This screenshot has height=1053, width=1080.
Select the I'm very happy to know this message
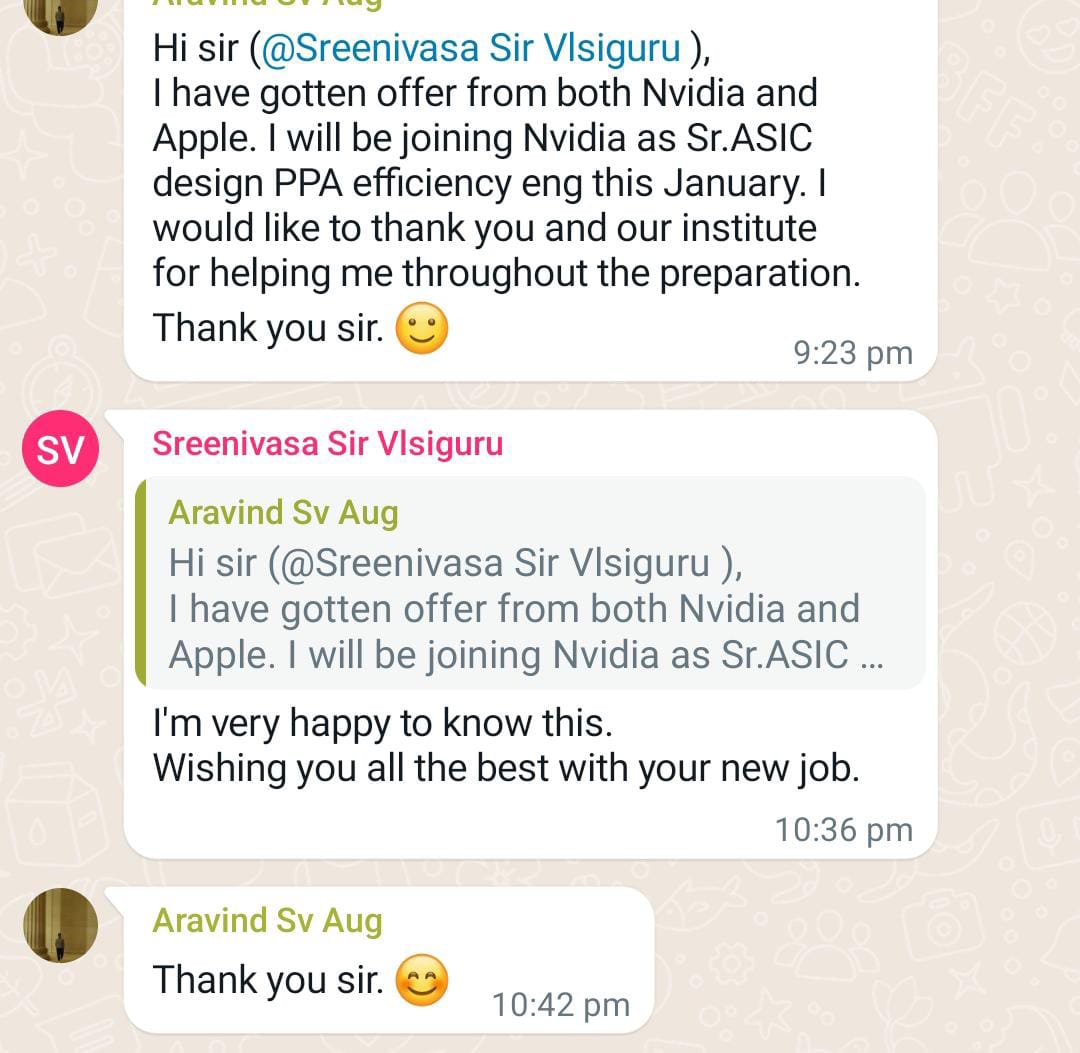point(383,724)
